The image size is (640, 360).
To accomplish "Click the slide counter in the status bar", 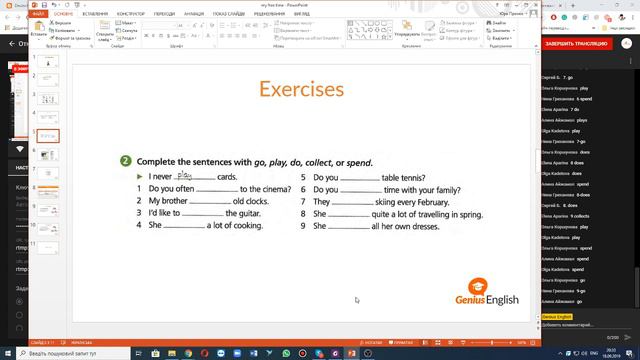I will coord(42,343).
